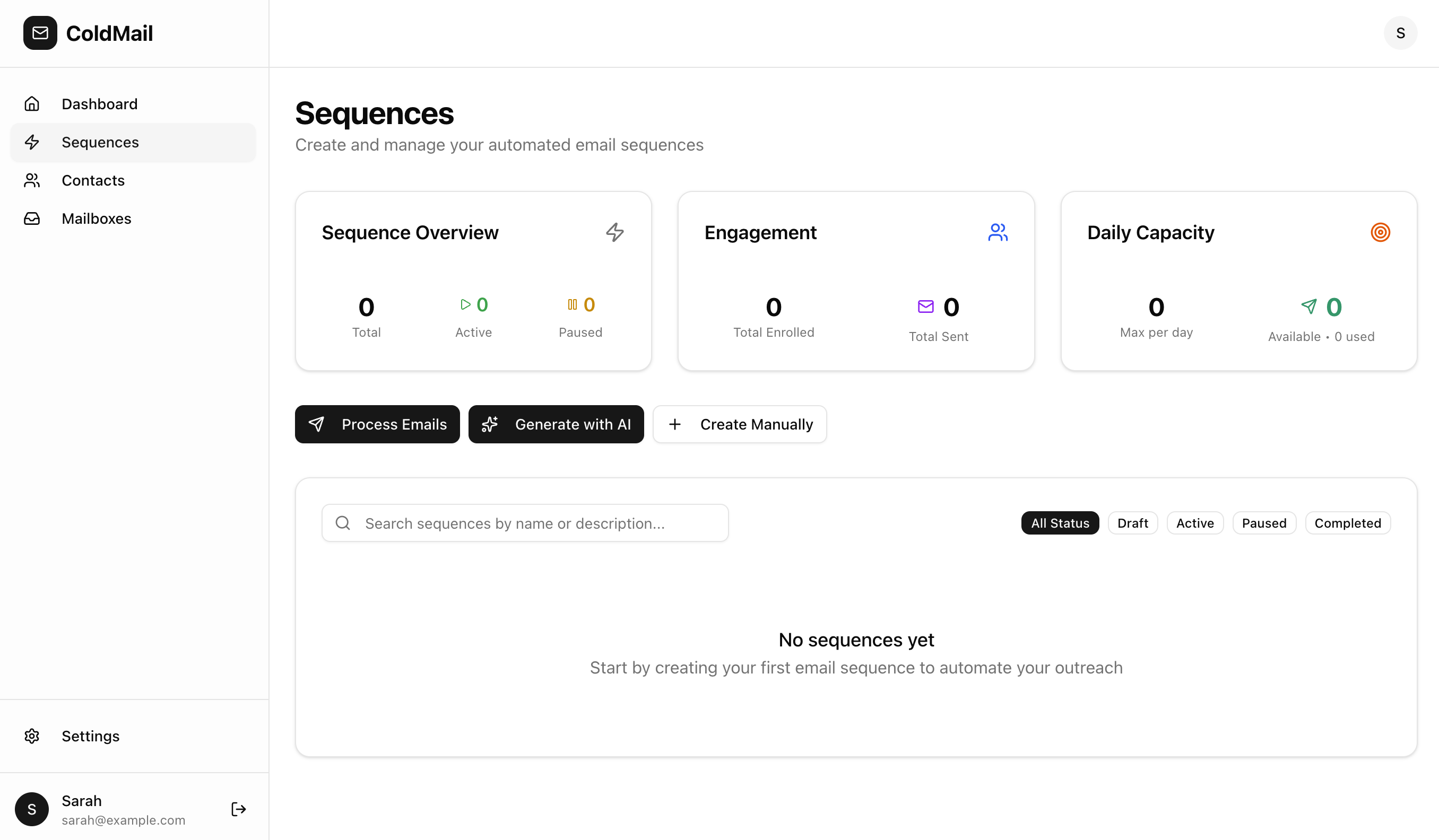Open the Contacts page
This screenshot has width=1439, height=840.
click(93, 180)
